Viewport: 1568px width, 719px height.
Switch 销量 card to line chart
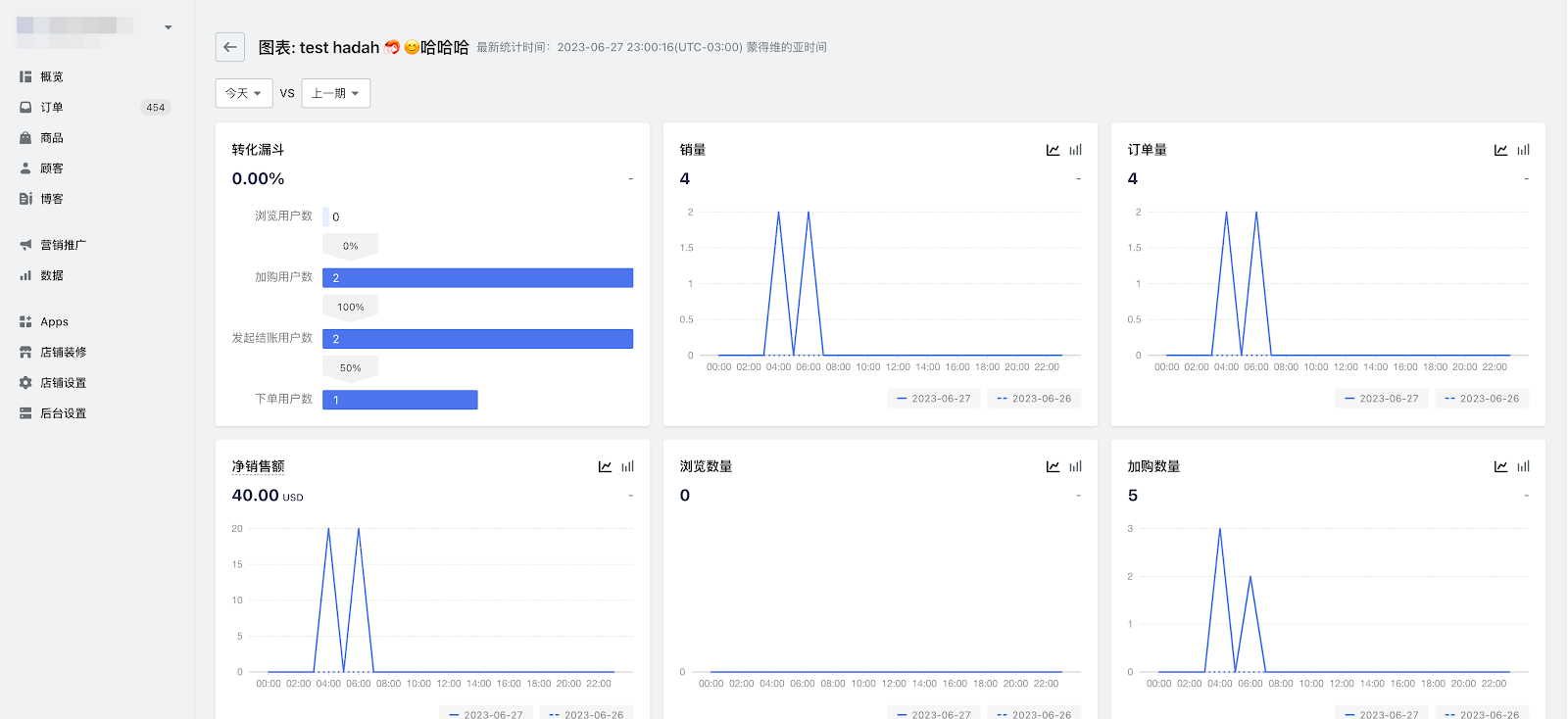point(1053,150)
